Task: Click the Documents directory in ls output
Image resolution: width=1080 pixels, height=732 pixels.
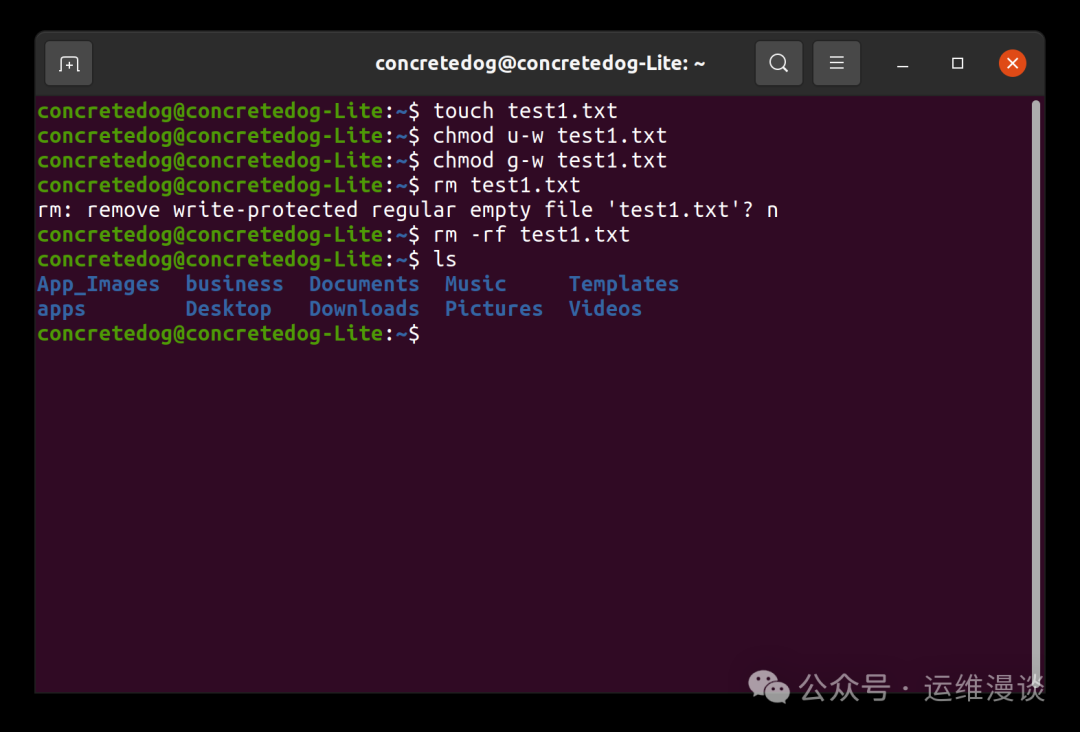Action: (x=364, y=284)
